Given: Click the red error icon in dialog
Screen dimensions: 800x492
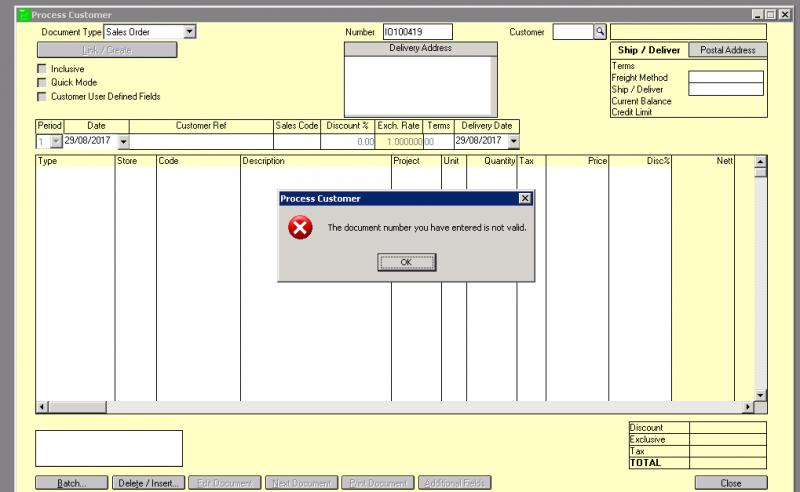Looking at the screenshot, I should click(298, 228).
